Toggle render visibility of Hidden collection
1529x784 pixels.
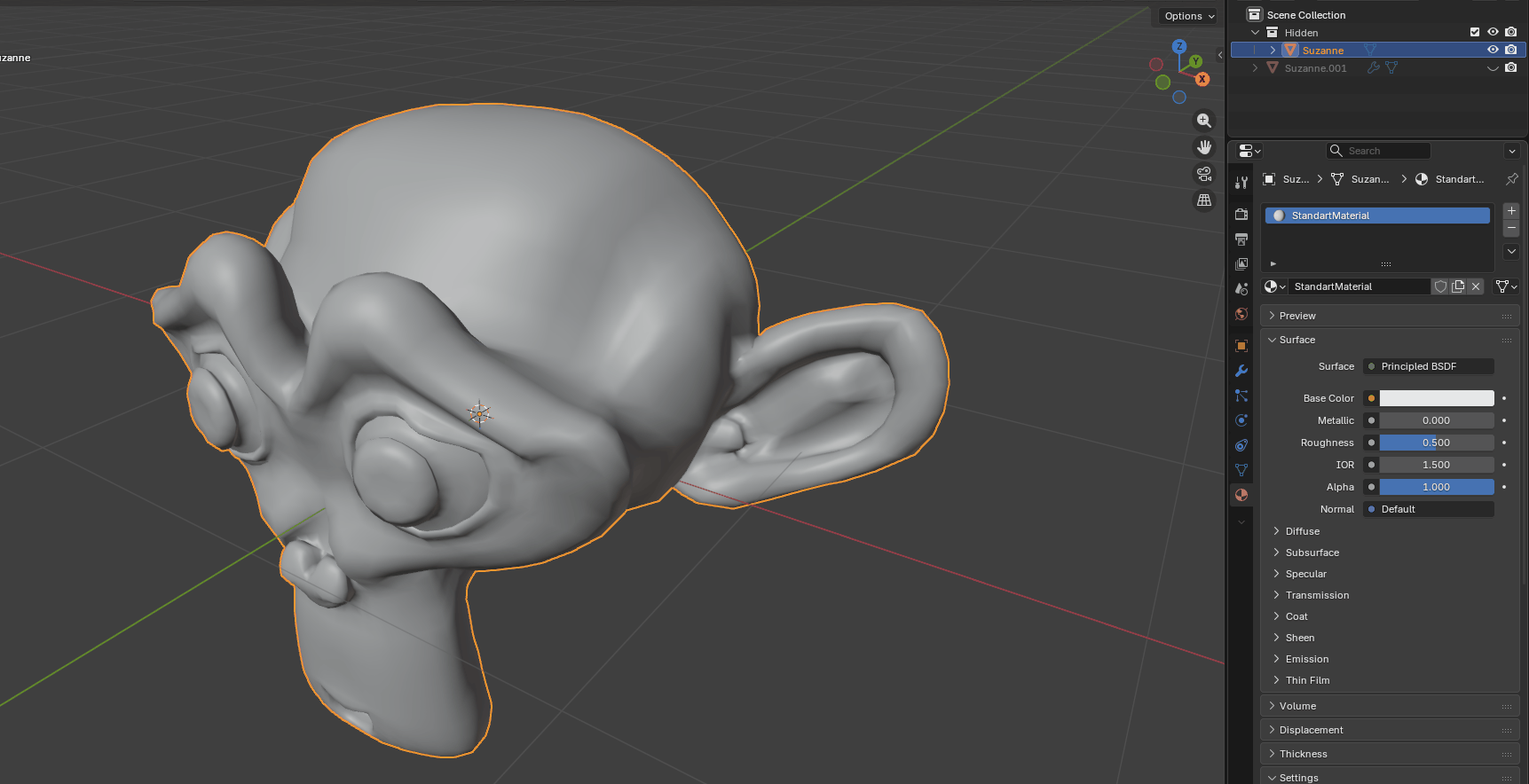[x=1510, y=33]
